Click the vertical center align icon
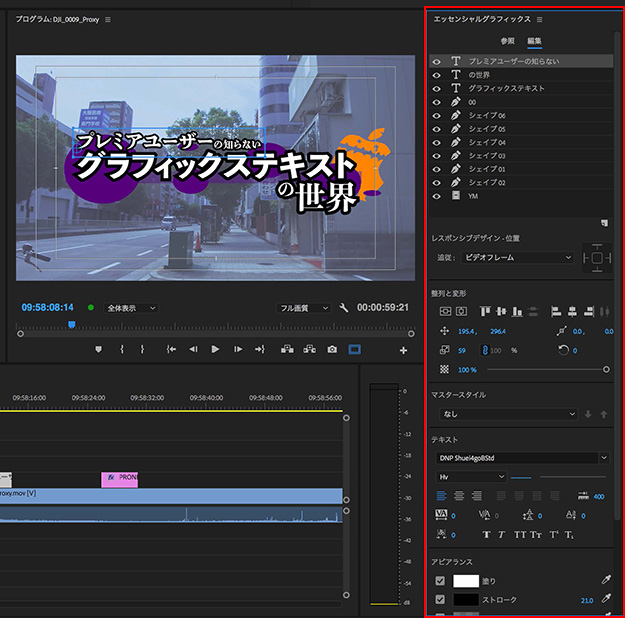 (x=445, y=311)
